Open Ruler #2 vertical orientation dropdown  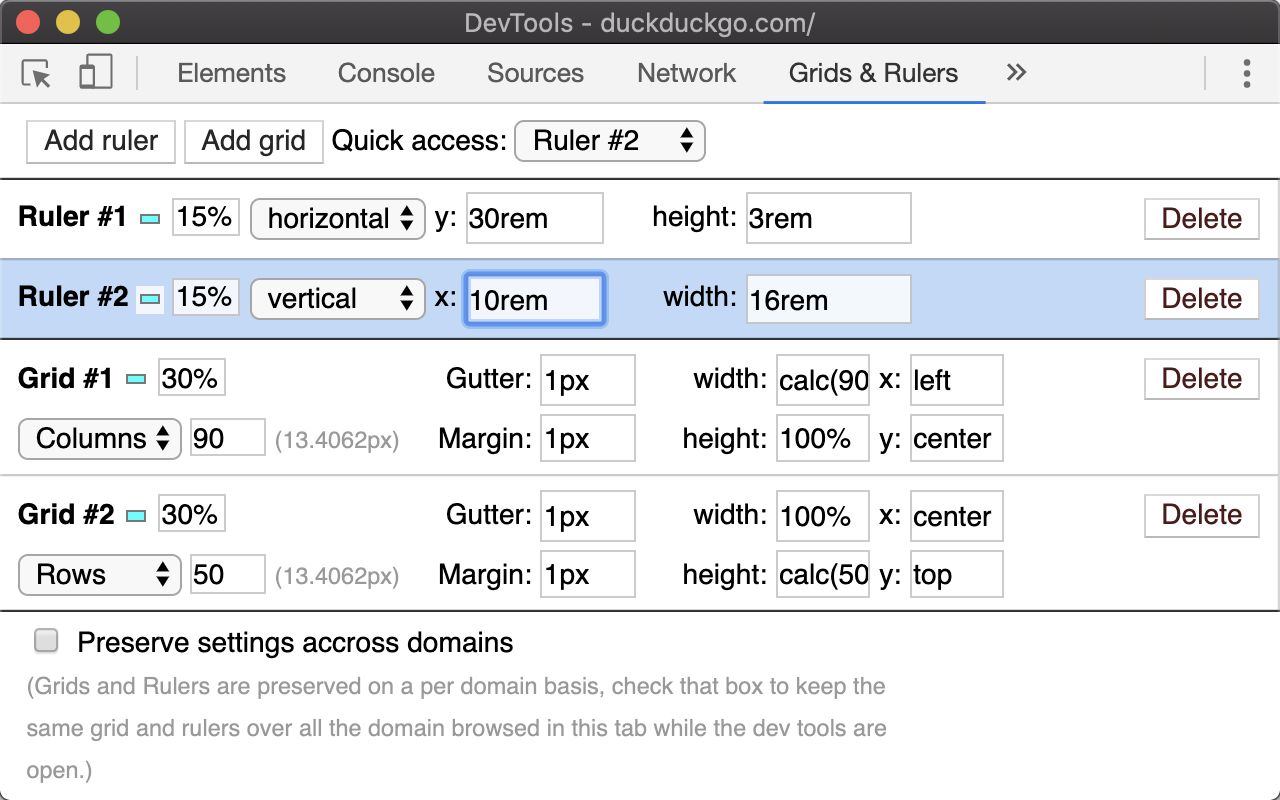[x=338, y=299]
